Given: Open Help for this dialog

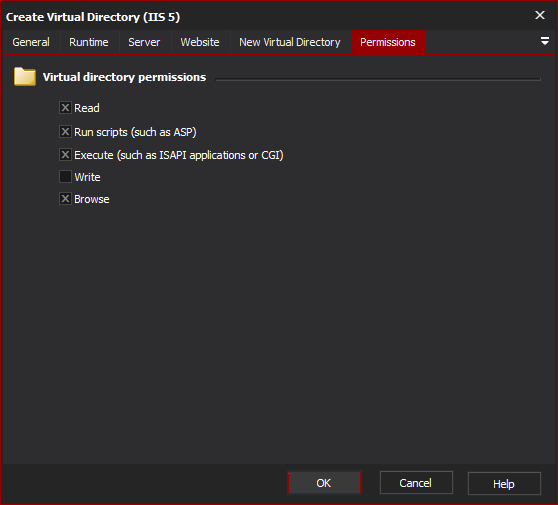Looking at the screenshot, I should [x=504, y=484].
